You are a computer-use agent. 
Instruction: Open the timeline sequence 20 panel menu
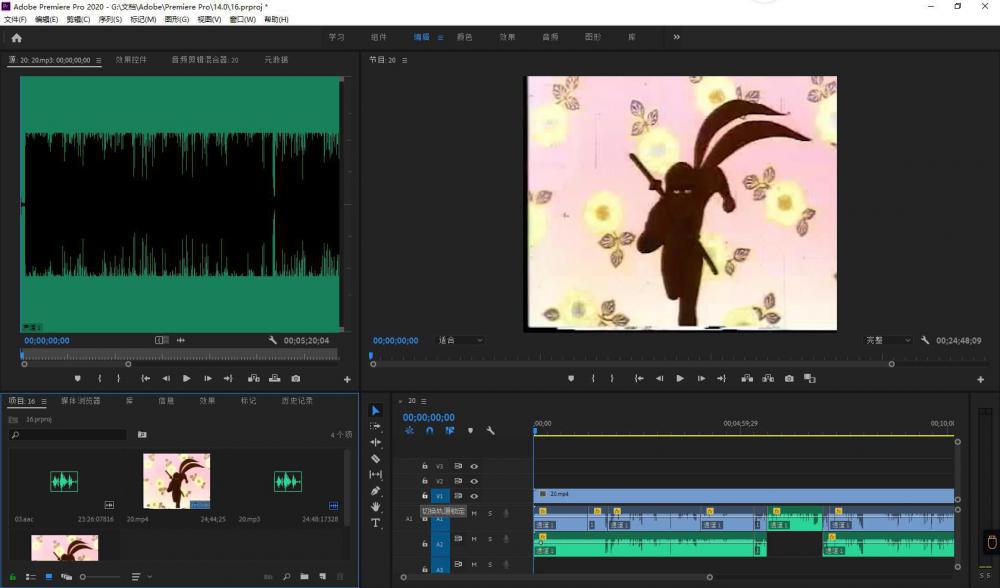pyautogui.click(x=423, y=401)
